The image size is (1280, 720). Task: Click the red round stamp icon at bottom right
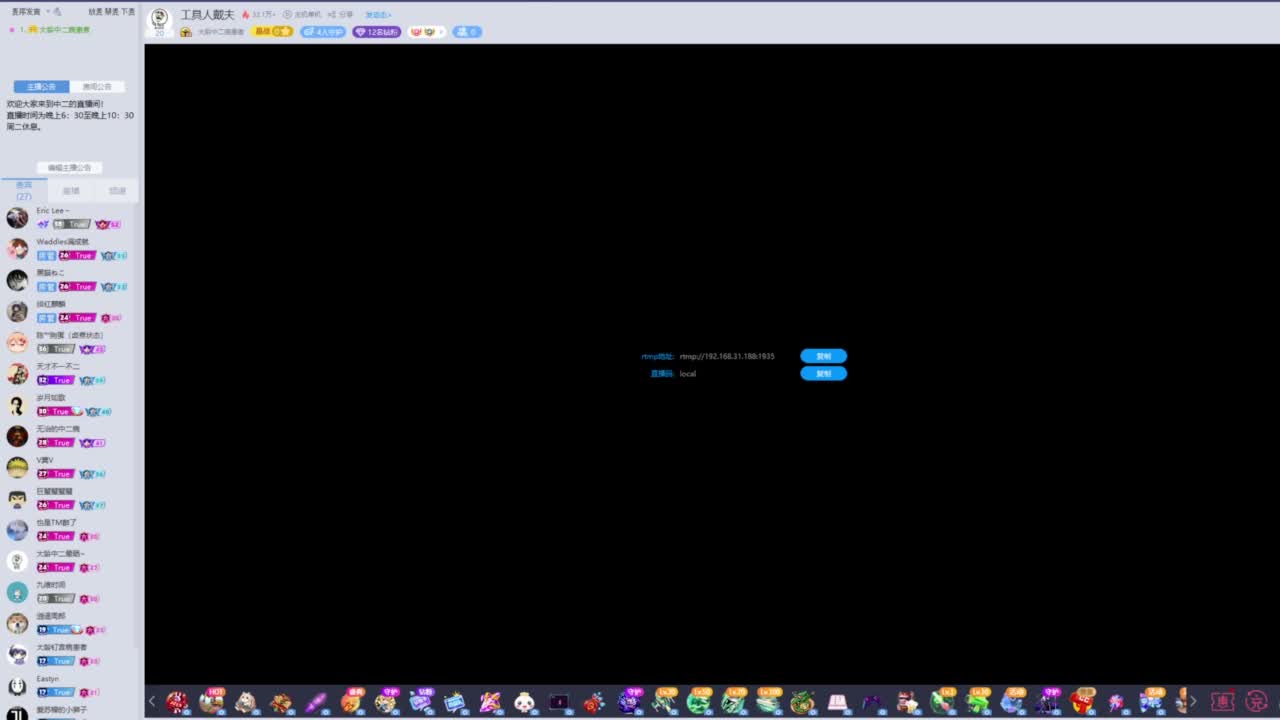(x=1256, y=702)
